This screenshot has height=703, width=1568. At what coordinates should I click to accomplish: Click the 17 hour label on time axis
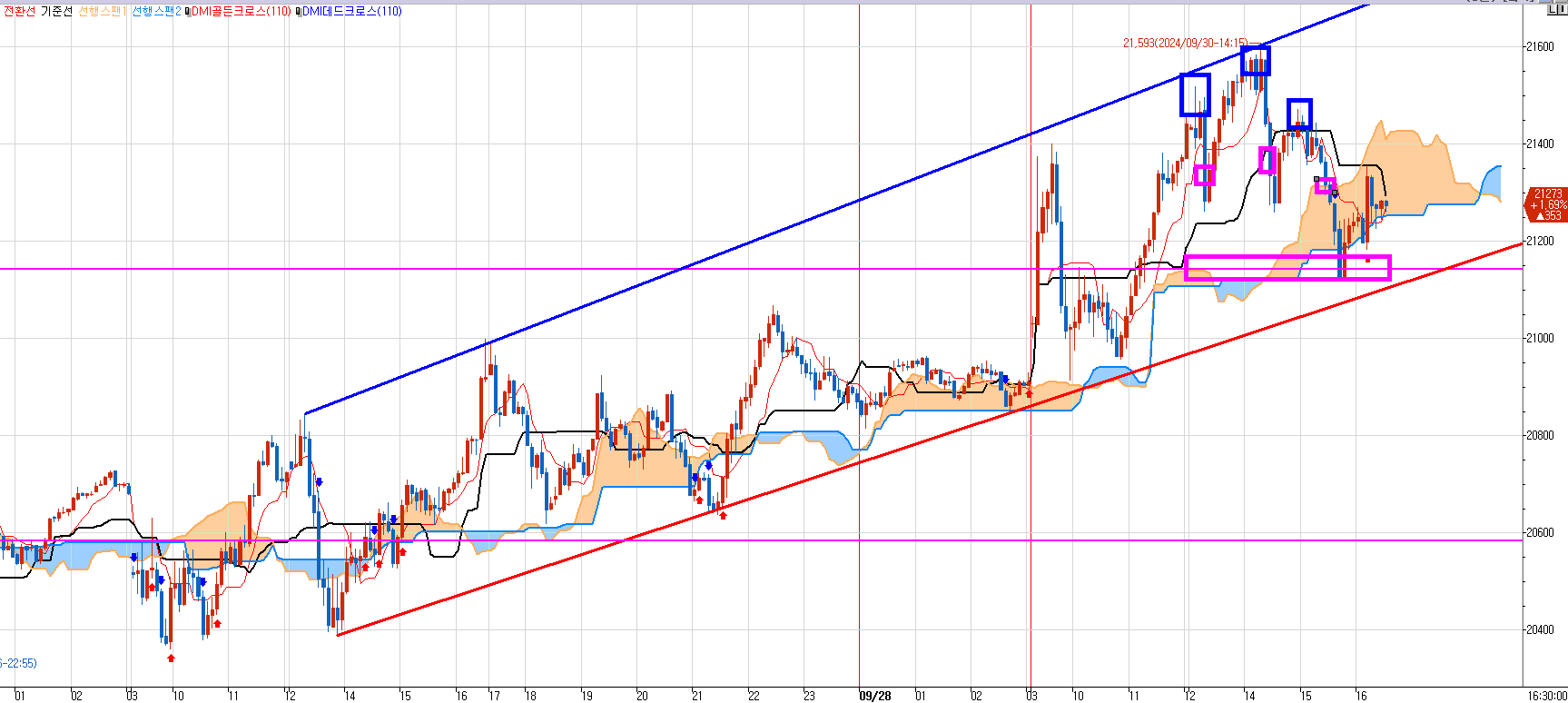tap(495, 696)
